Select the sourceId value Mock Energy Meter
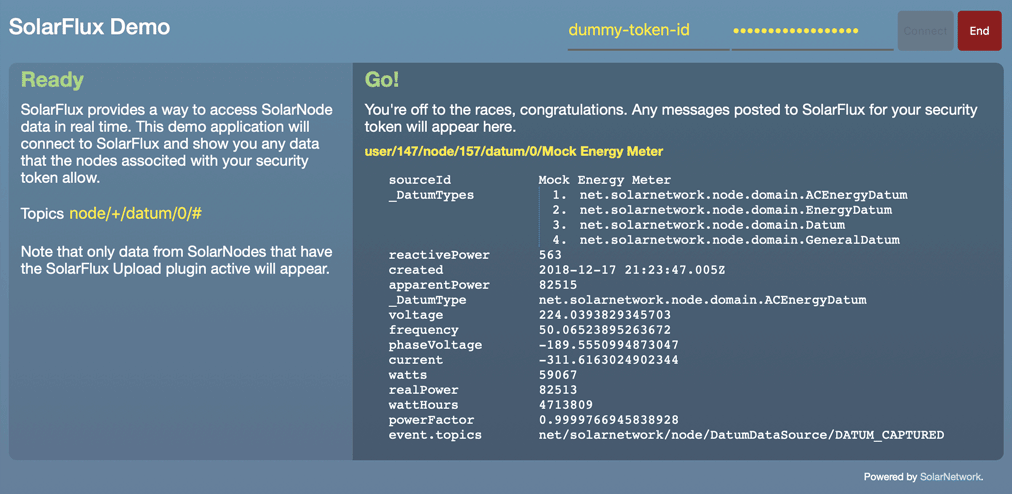Image resolution: width=1012 pixels, height=494 pixels. [605, 180]
